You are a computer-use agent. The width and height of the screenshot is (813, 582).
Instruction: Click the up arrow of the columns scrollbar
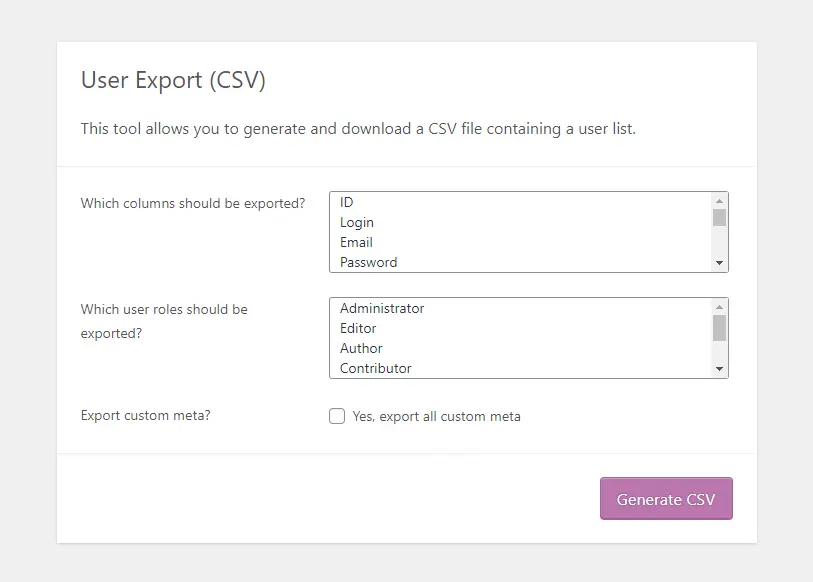(x=720, y=199)
